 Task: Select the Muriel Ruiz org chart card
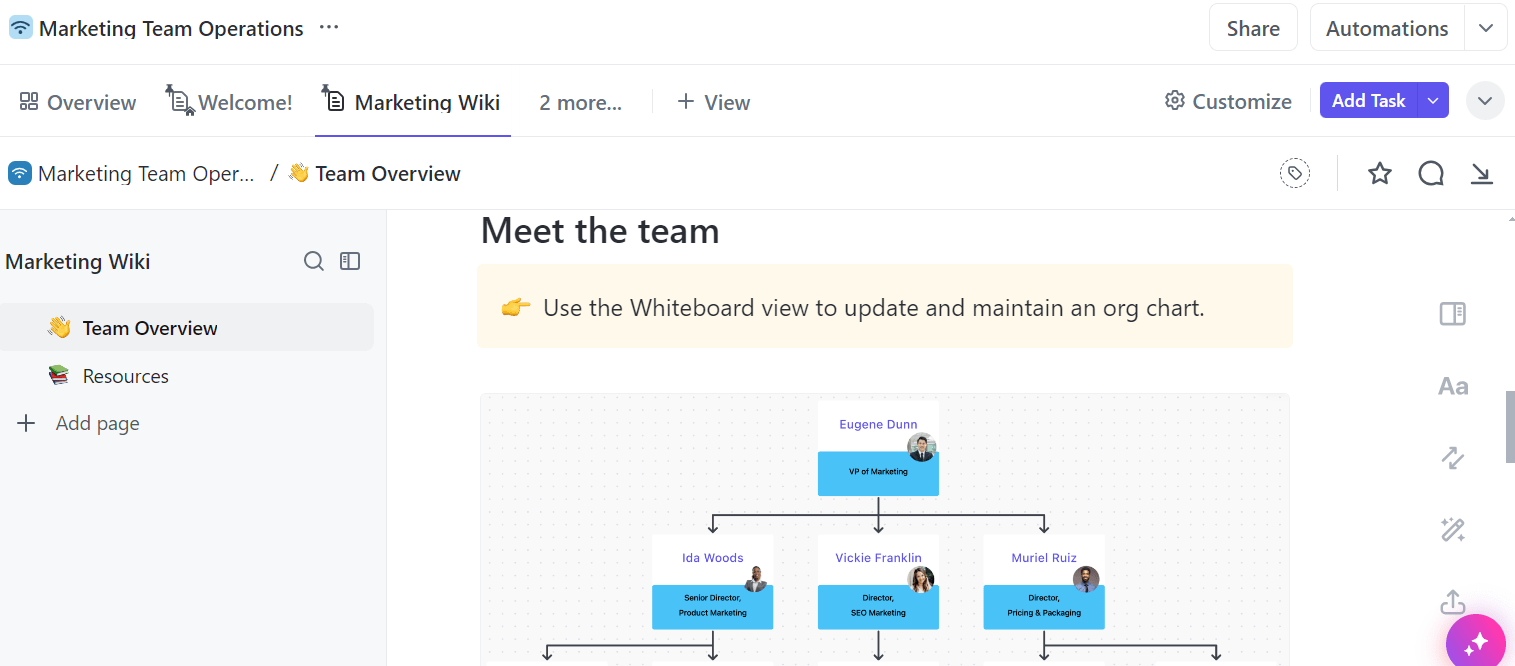(1044, 582)
